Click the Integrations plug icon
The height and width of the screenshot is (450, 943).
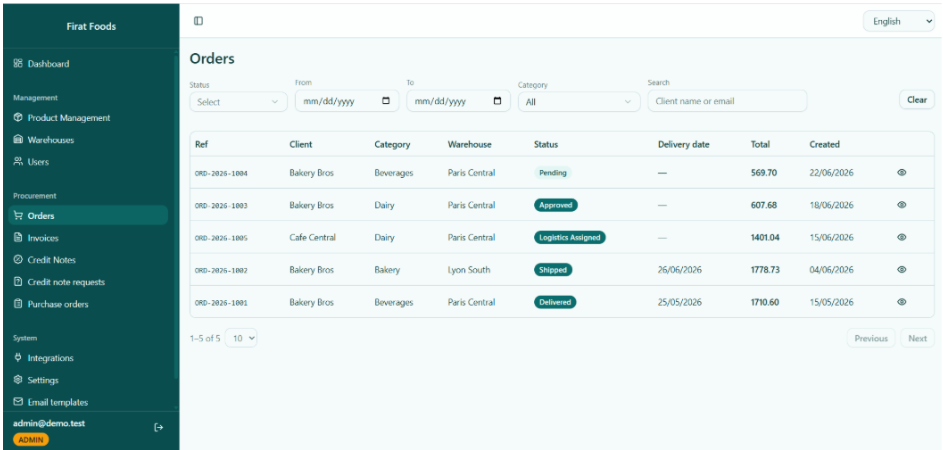click(18, 357)
